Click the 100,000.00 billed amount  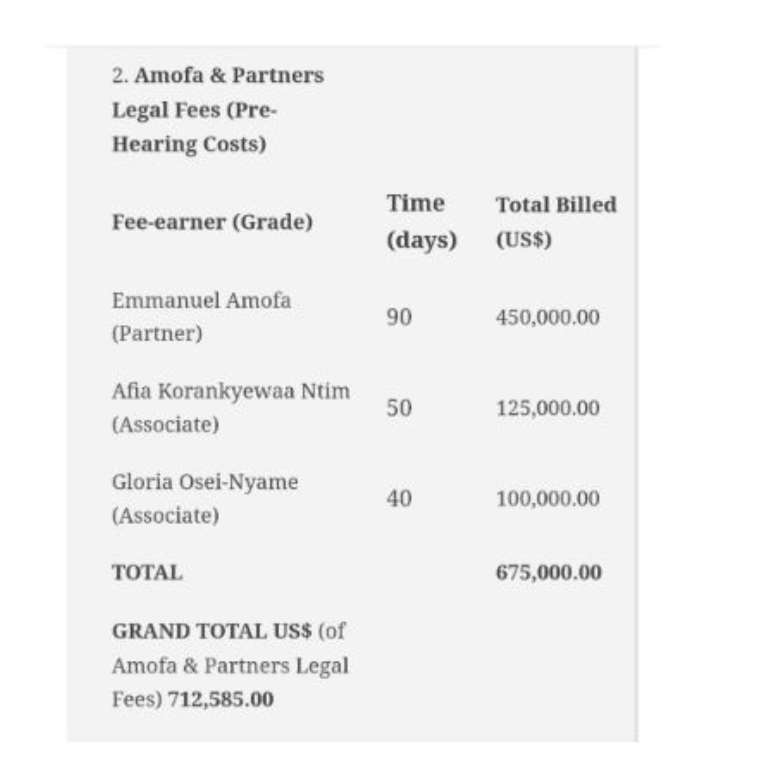(547, 499)
